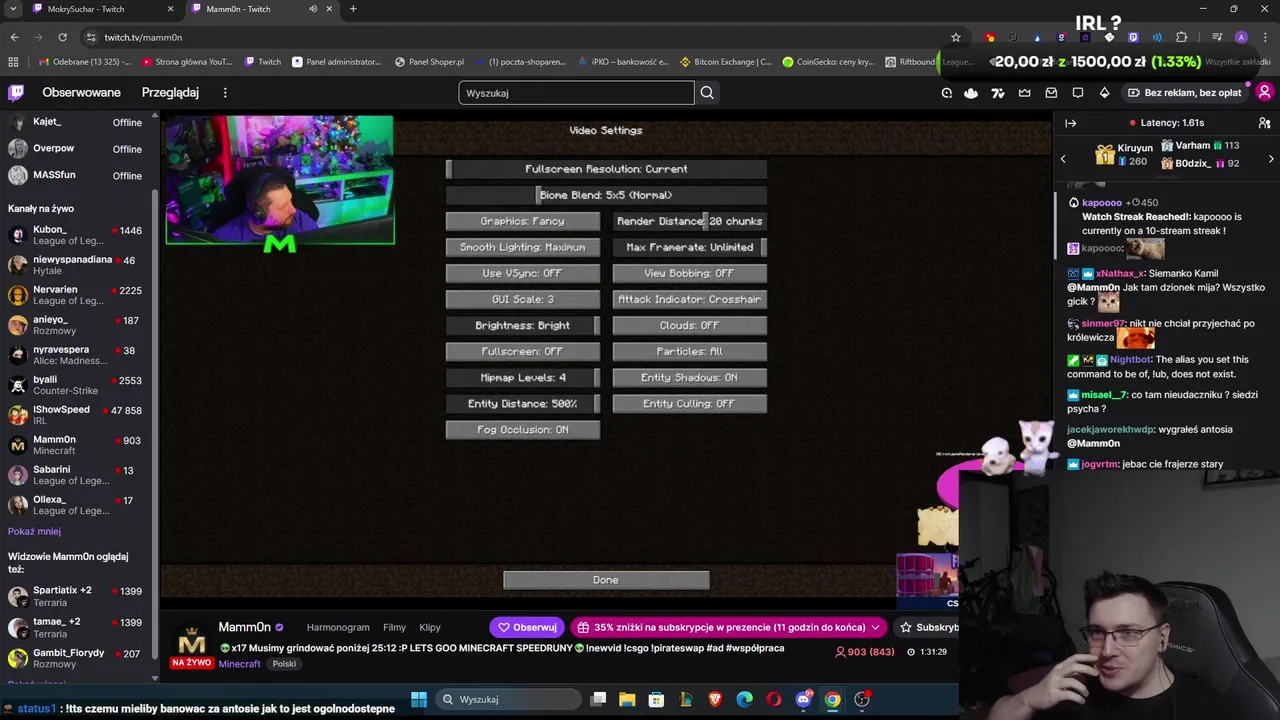Launch Brave browser from taskbar
This screenshot has height=720, width=1280.
715,699
